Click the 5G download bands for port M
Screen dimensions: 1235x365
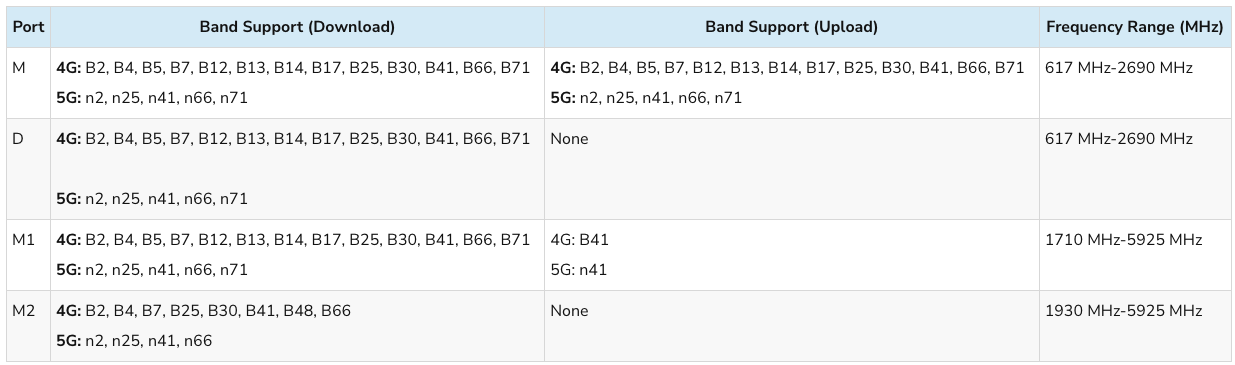pyautogui.click(x=152, y=98)
